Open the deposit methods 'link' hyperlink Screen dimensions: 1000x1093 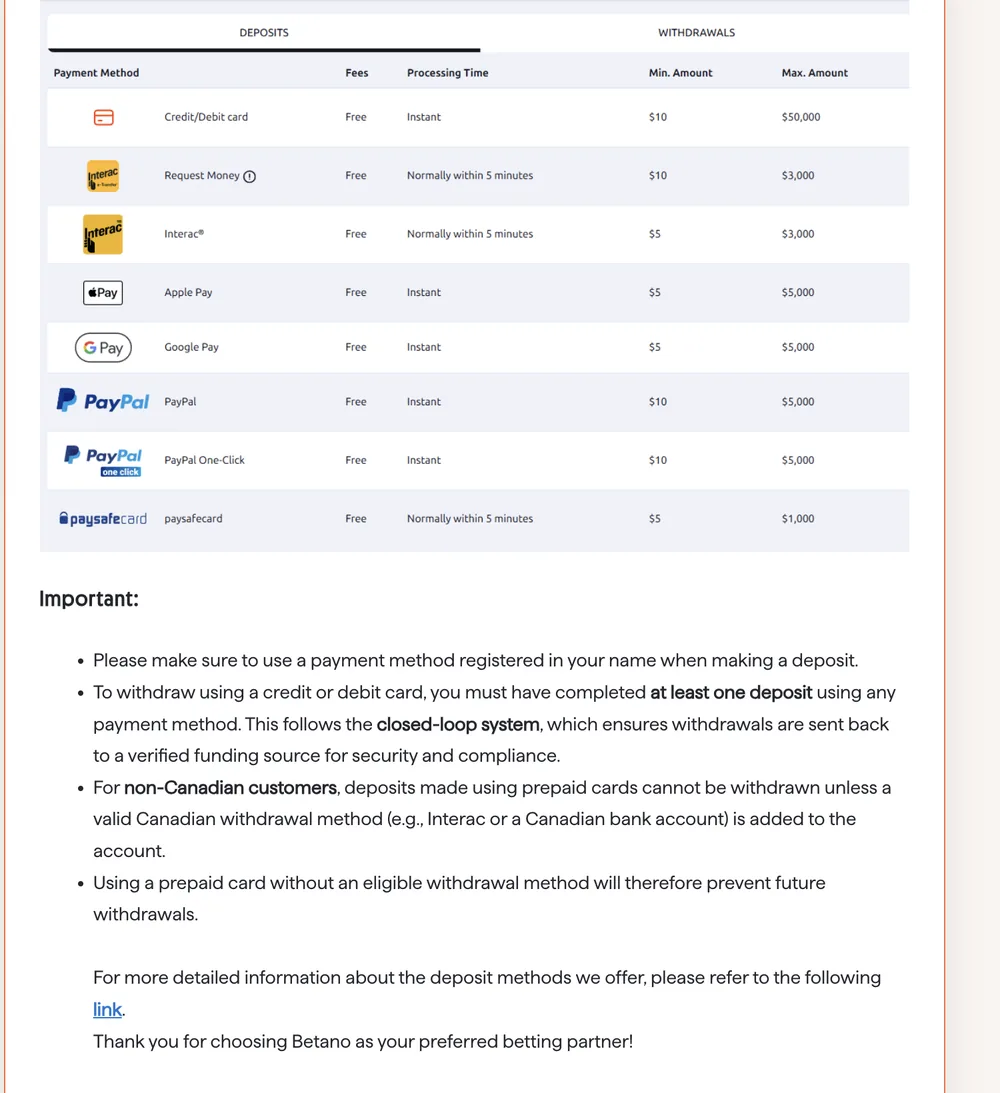pyautogui.click(x=107, y=1009)
